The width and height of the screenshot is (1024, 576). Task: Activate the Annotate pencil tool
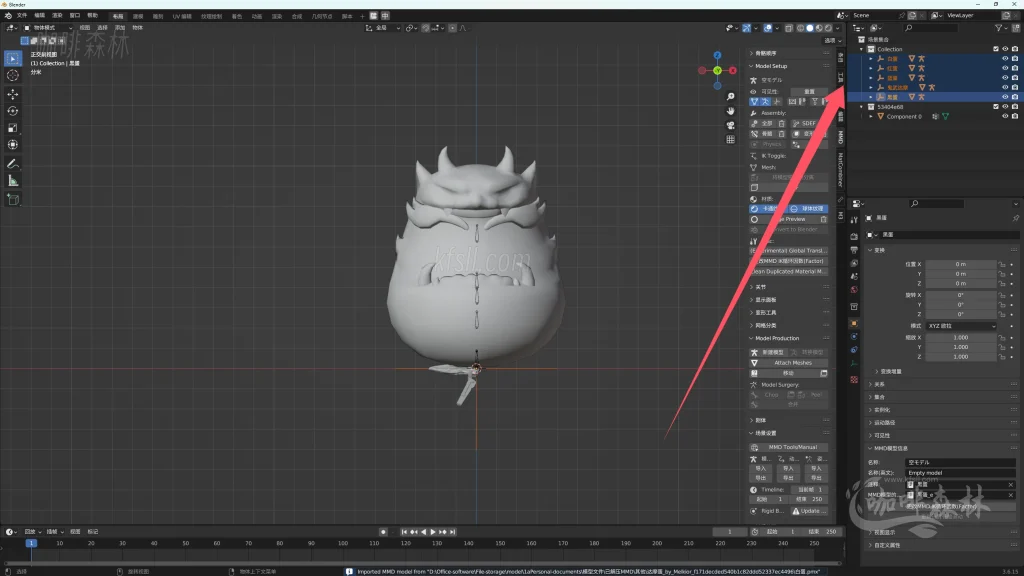coord(13,162)
